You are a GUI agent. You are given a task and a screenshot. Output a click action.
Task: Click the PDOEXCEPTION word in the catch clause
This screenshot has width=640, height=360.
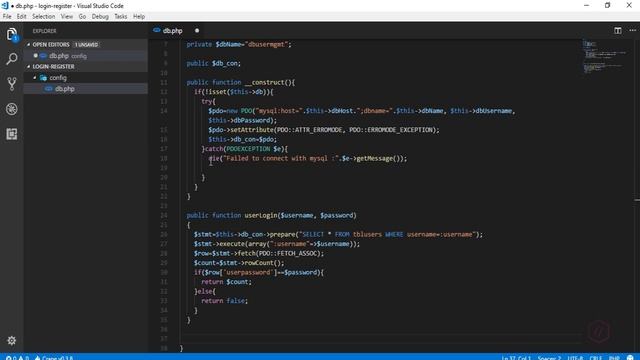(x=248, y=149)
